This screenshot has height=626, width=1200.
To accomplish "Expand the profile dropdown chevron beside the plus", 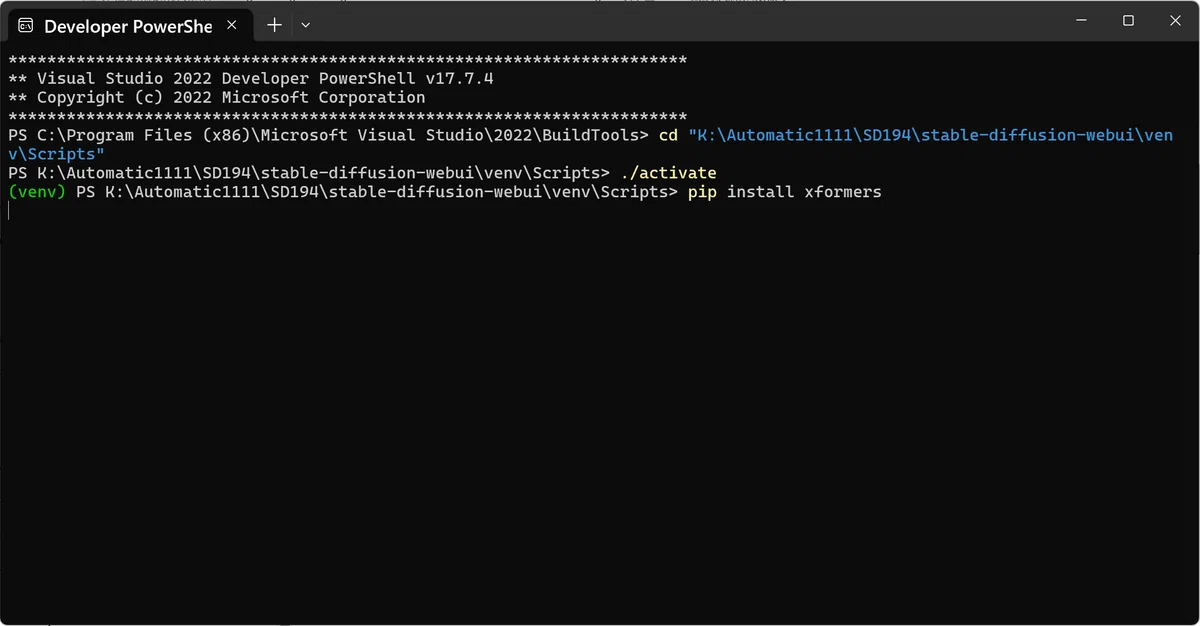I will [x=306, y=25].
